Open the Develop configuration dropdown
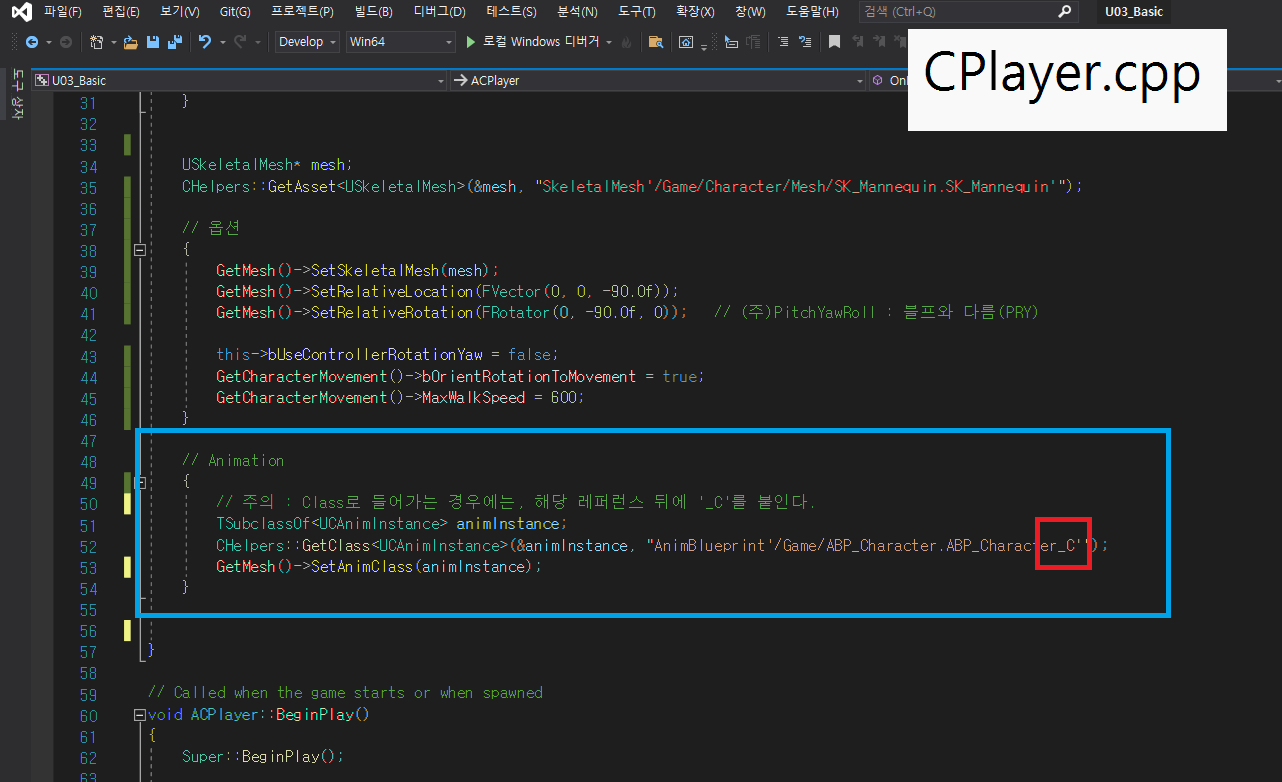 307,42
